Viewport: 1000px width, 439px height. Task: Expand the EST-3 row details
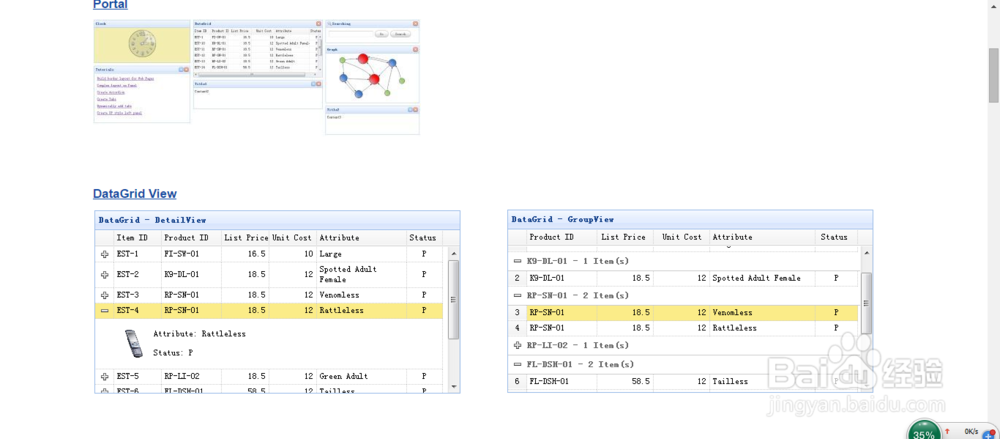[x=105, y=295]
